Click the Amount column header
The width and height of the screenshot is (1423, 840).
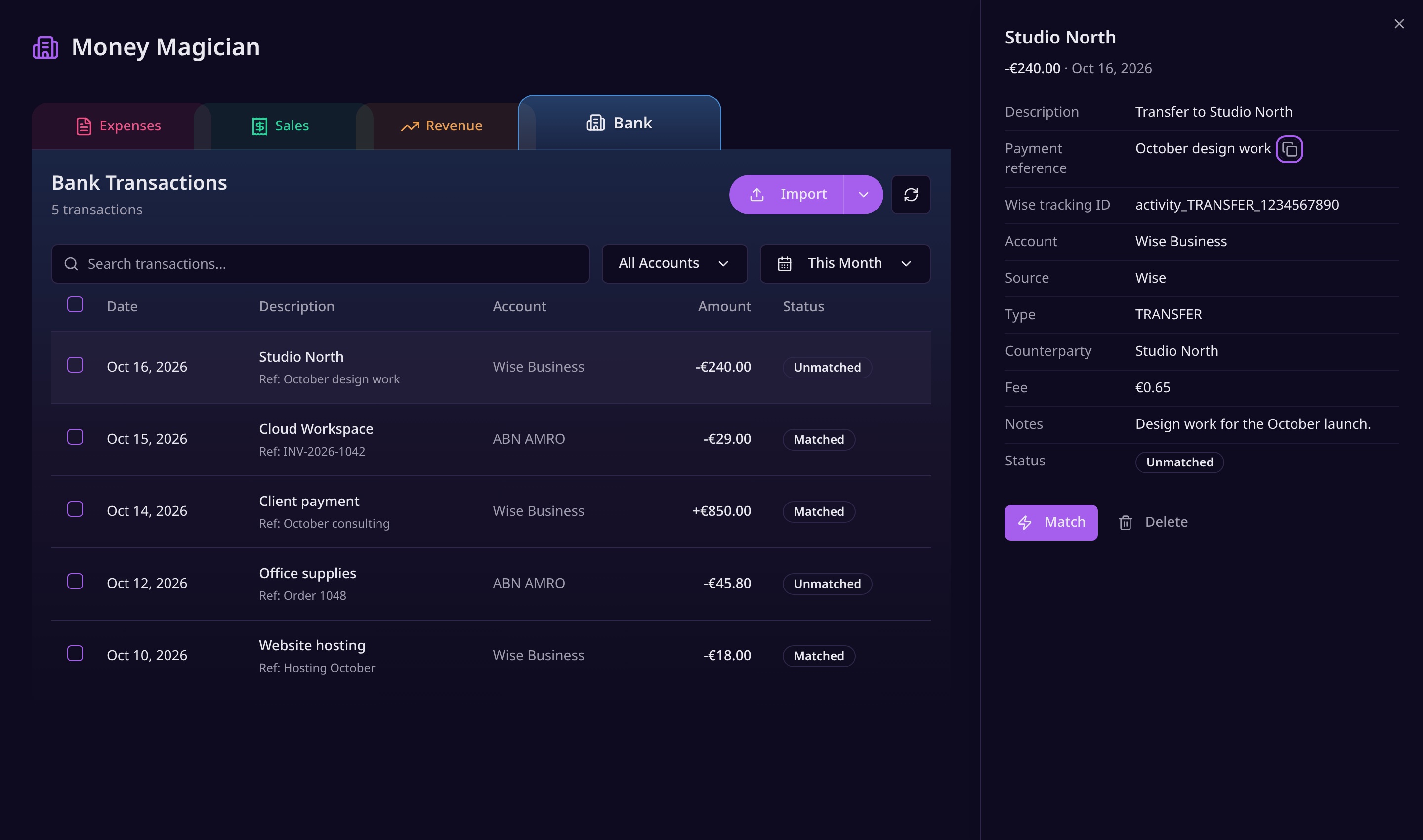click(x=724, y=306)
